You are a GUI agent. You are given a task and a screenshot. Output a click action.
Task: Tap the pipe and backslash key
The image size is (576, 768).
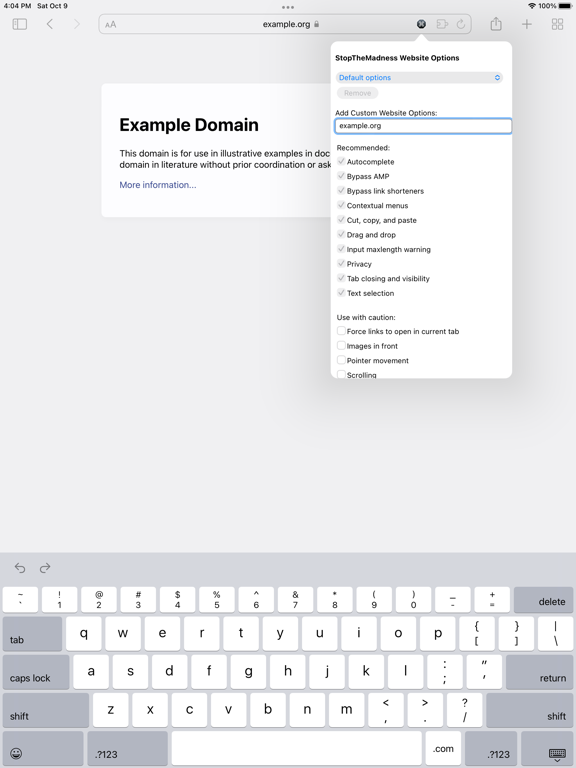(555, 634)
